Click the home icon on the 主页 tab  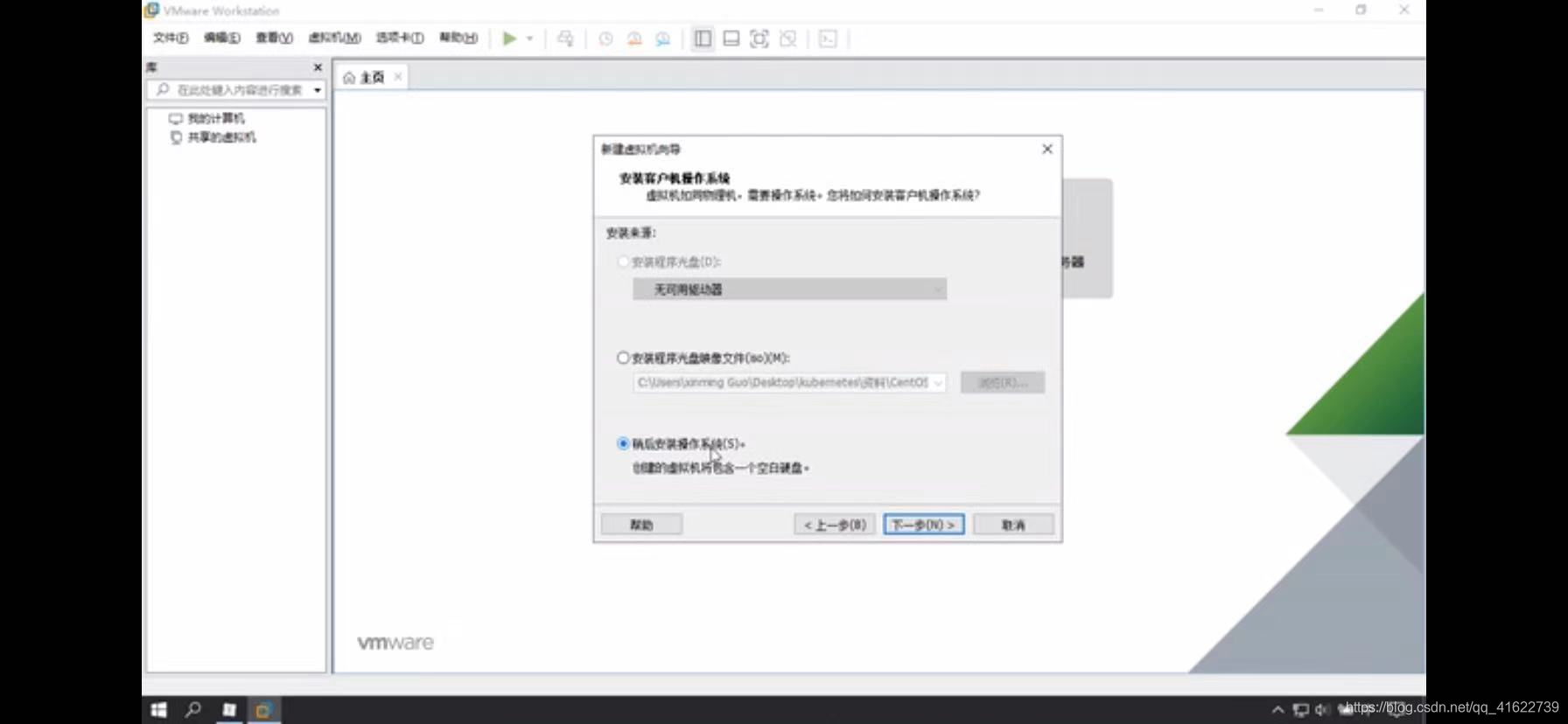349,78
